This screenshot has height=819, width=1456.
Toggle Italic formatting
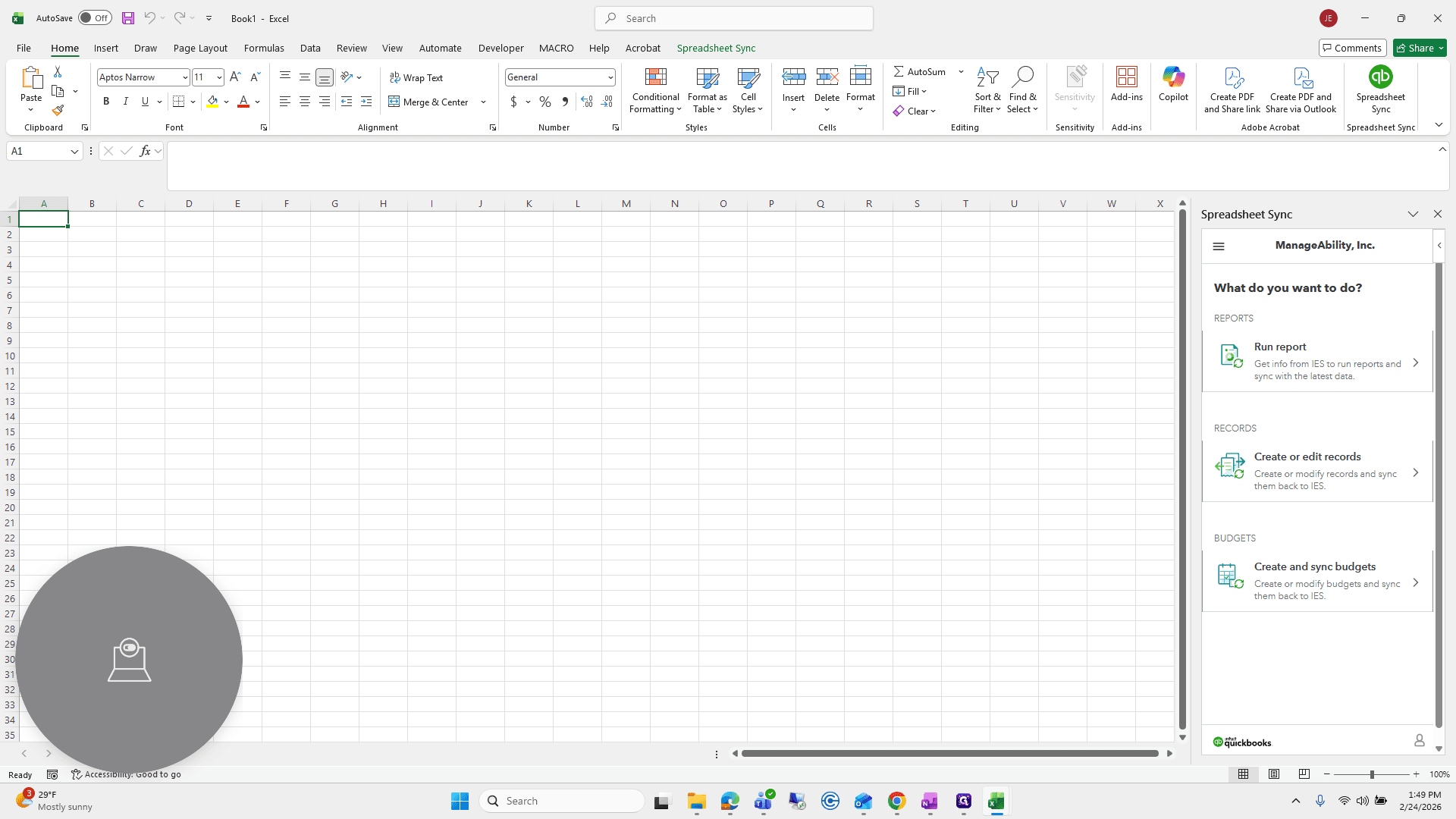coord(125,102)
